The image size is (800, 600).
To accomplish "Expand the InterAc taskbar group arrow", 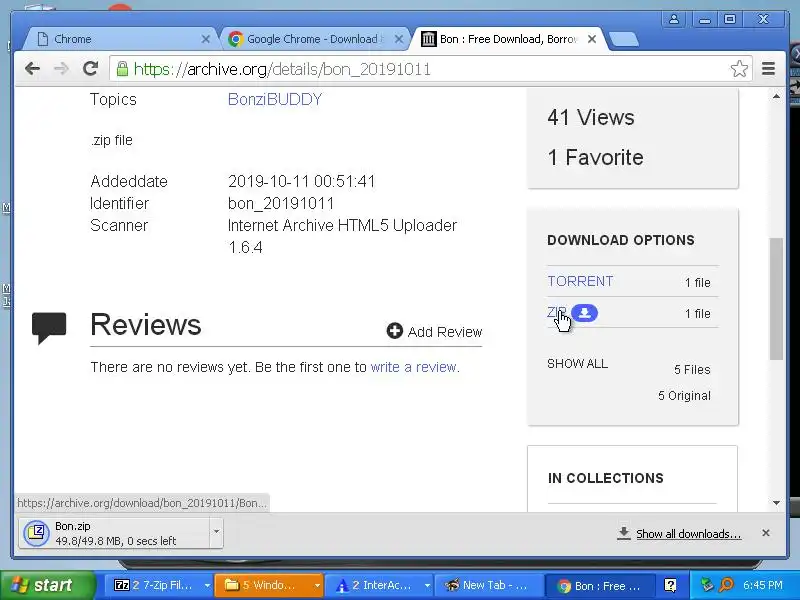I will pos(427,585).
